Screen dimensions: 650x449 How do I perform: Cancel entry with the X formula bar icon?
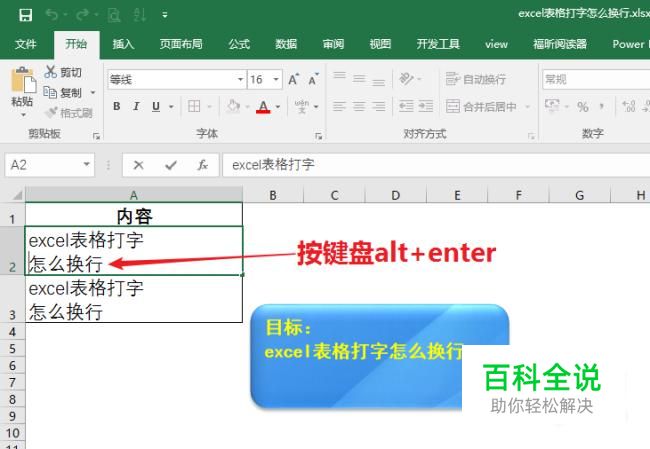pos(138,165)
